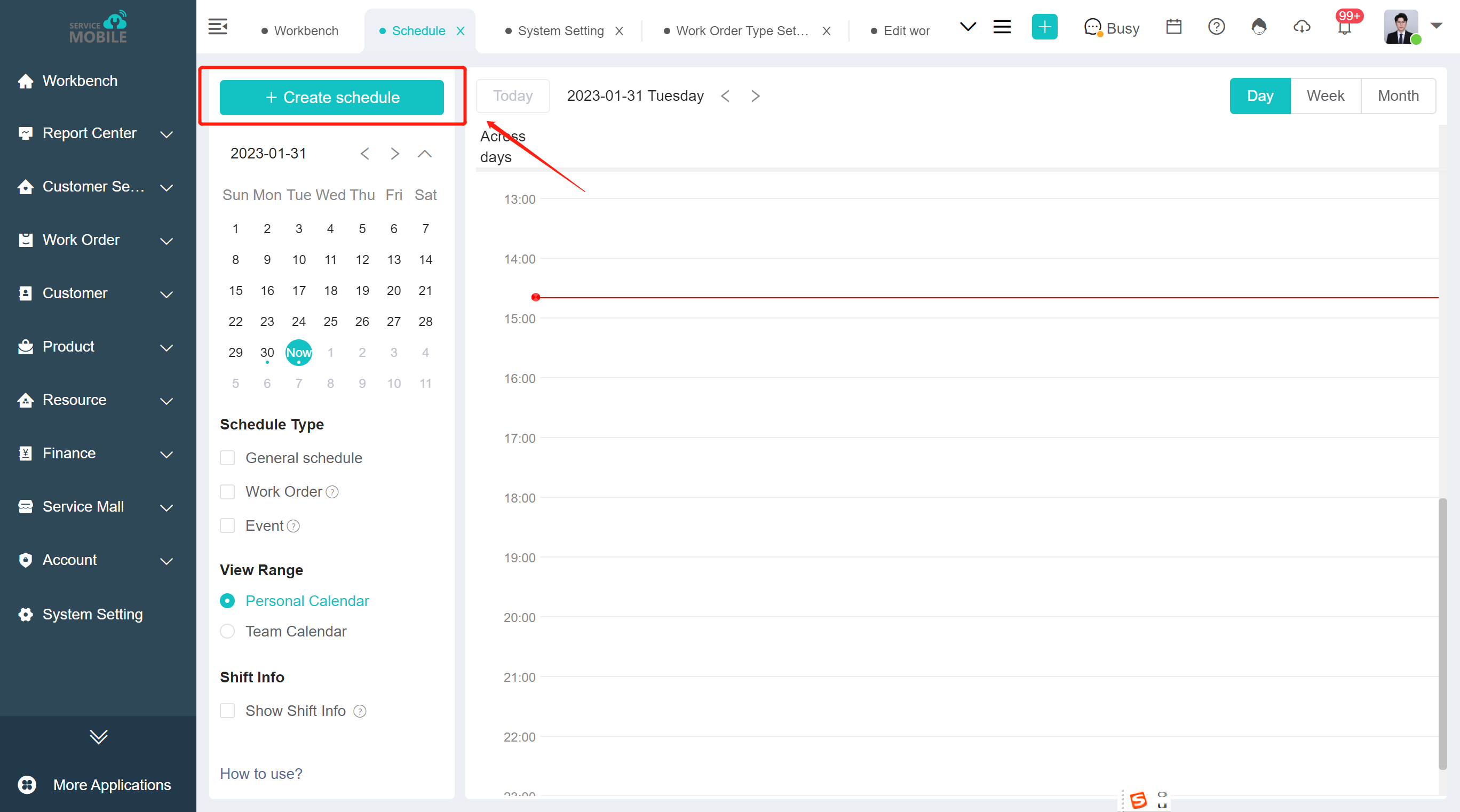Check the Event schedule type checkbox
Image resolution: width=1460 pixels, height=812 pixels.
coord(227,526)
